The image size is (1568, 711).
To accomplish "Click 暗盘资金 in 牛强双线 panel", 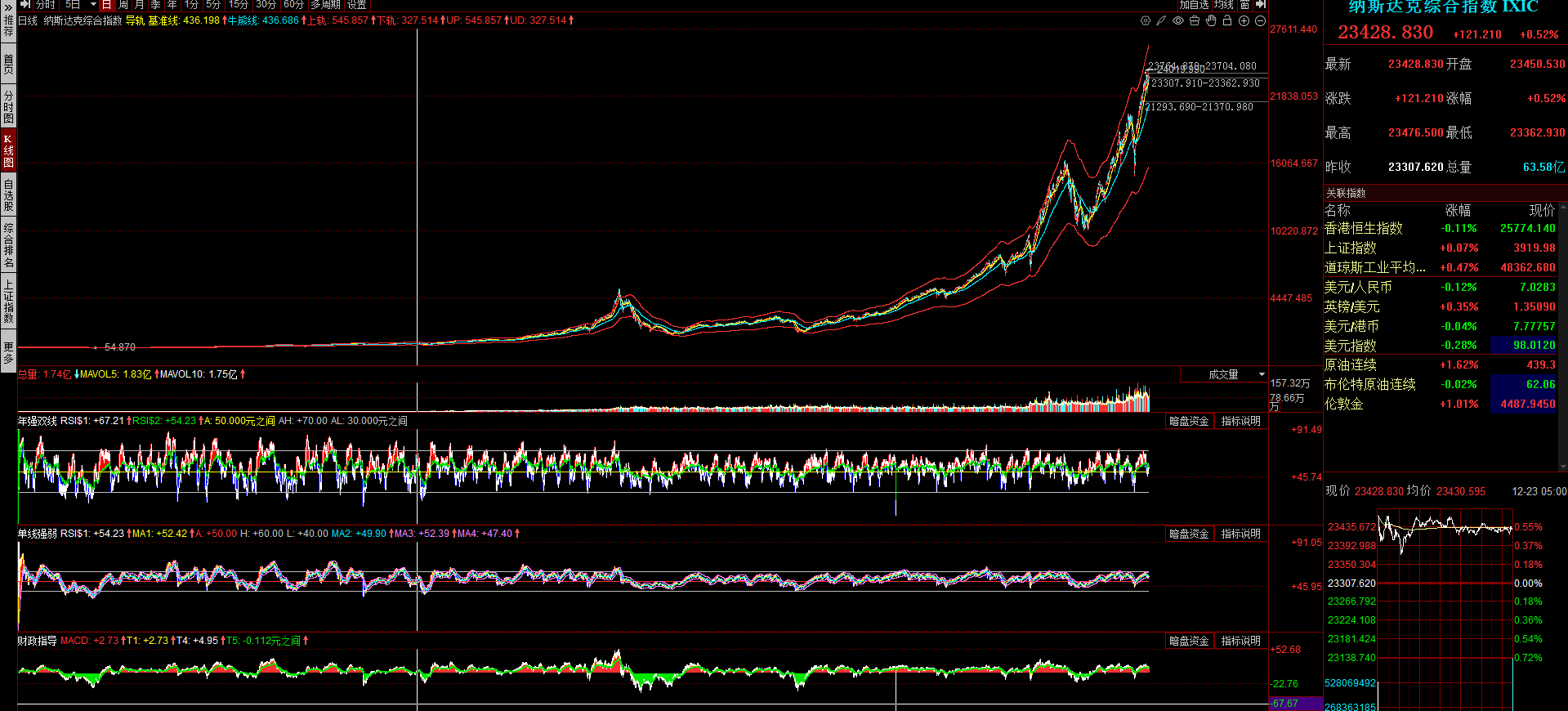I will tap(1189, 421).
